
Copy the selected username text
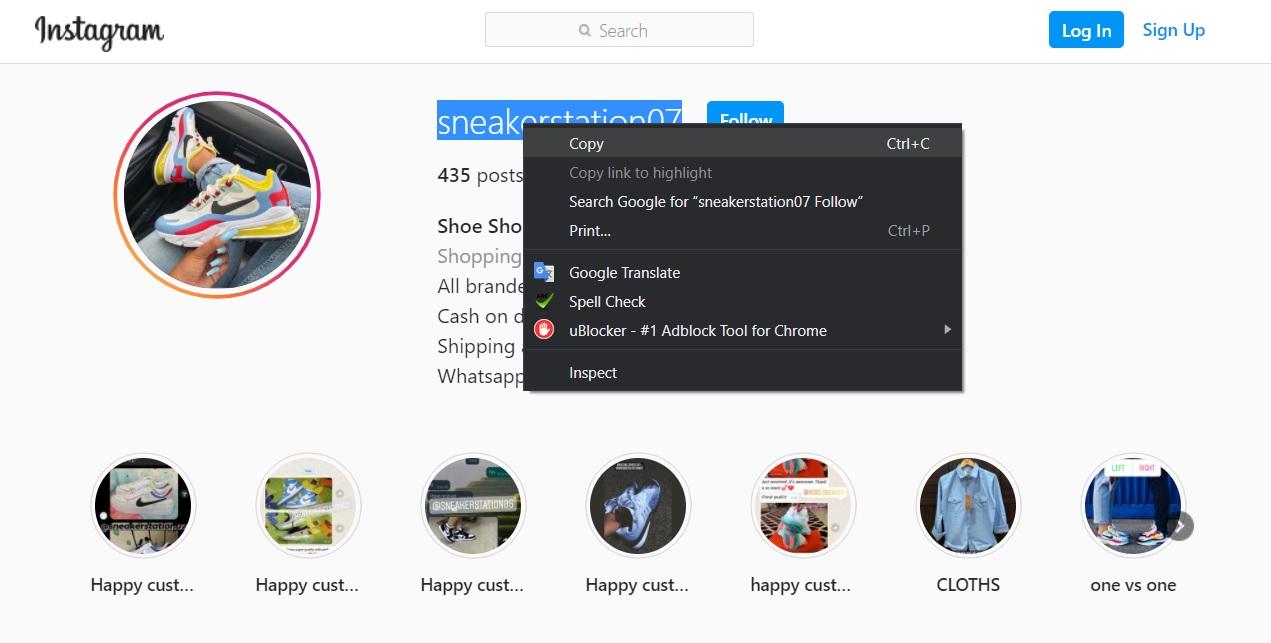click(586, 143)
